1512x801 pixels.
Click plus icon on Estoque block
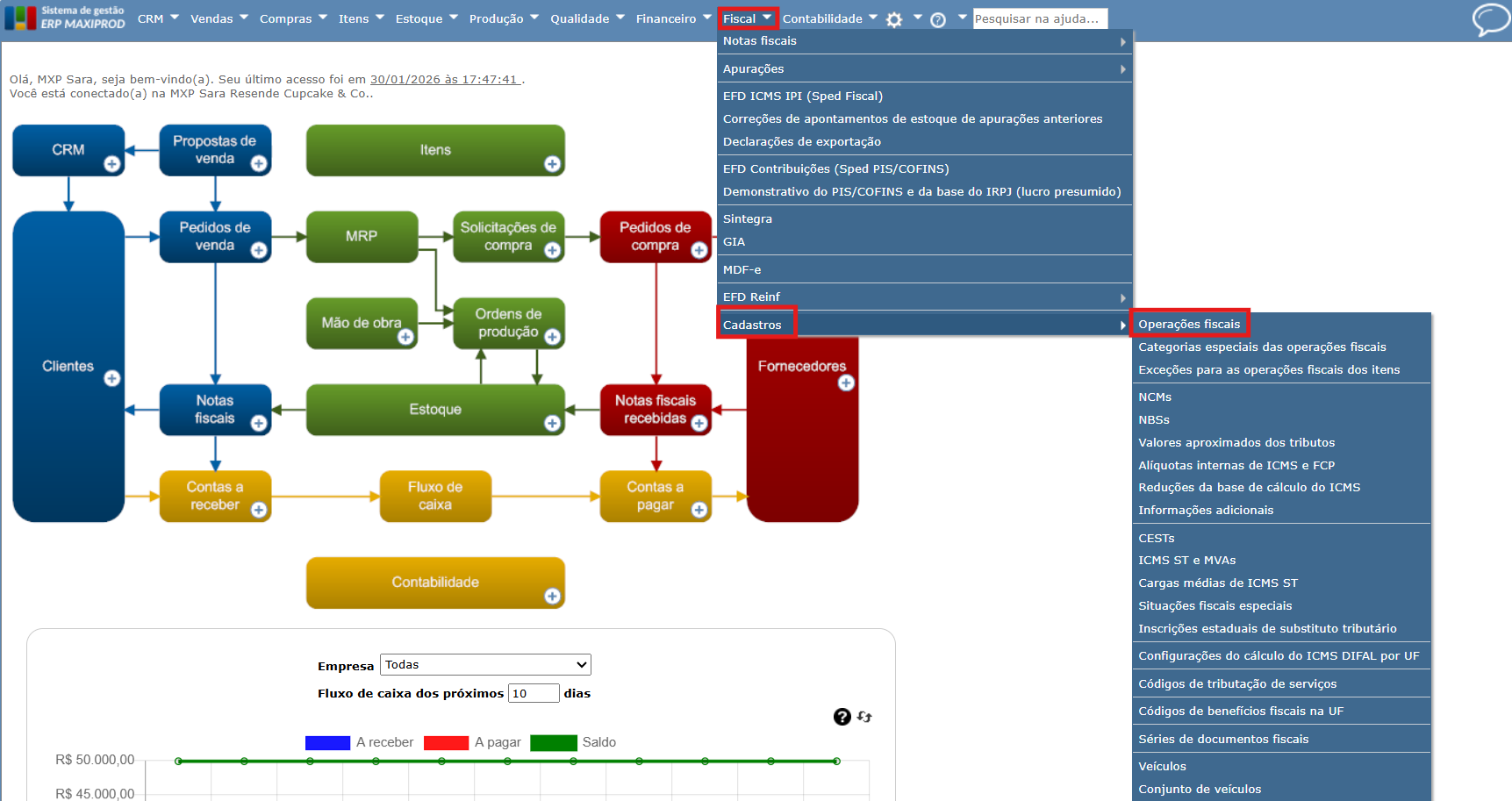pyautogui.click(x=552, y=423)
